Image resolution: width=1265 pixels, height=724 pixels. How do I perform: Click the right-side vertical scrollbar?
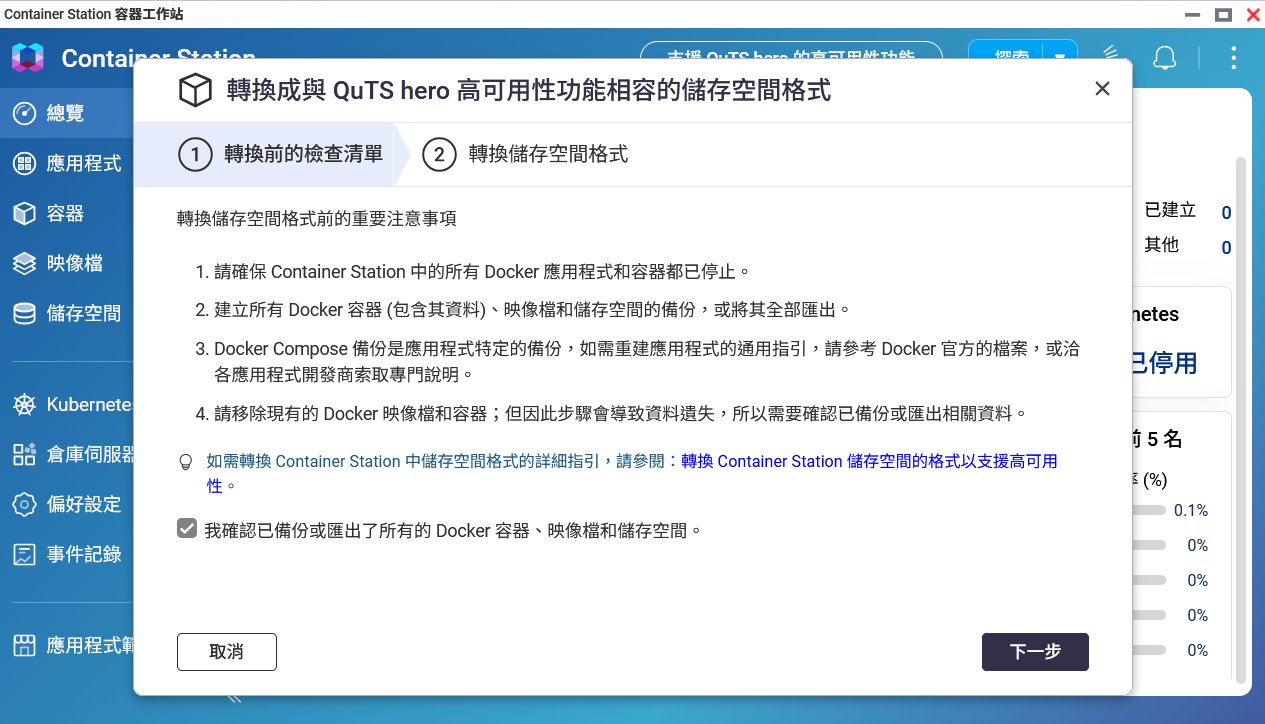(1241, 400)
